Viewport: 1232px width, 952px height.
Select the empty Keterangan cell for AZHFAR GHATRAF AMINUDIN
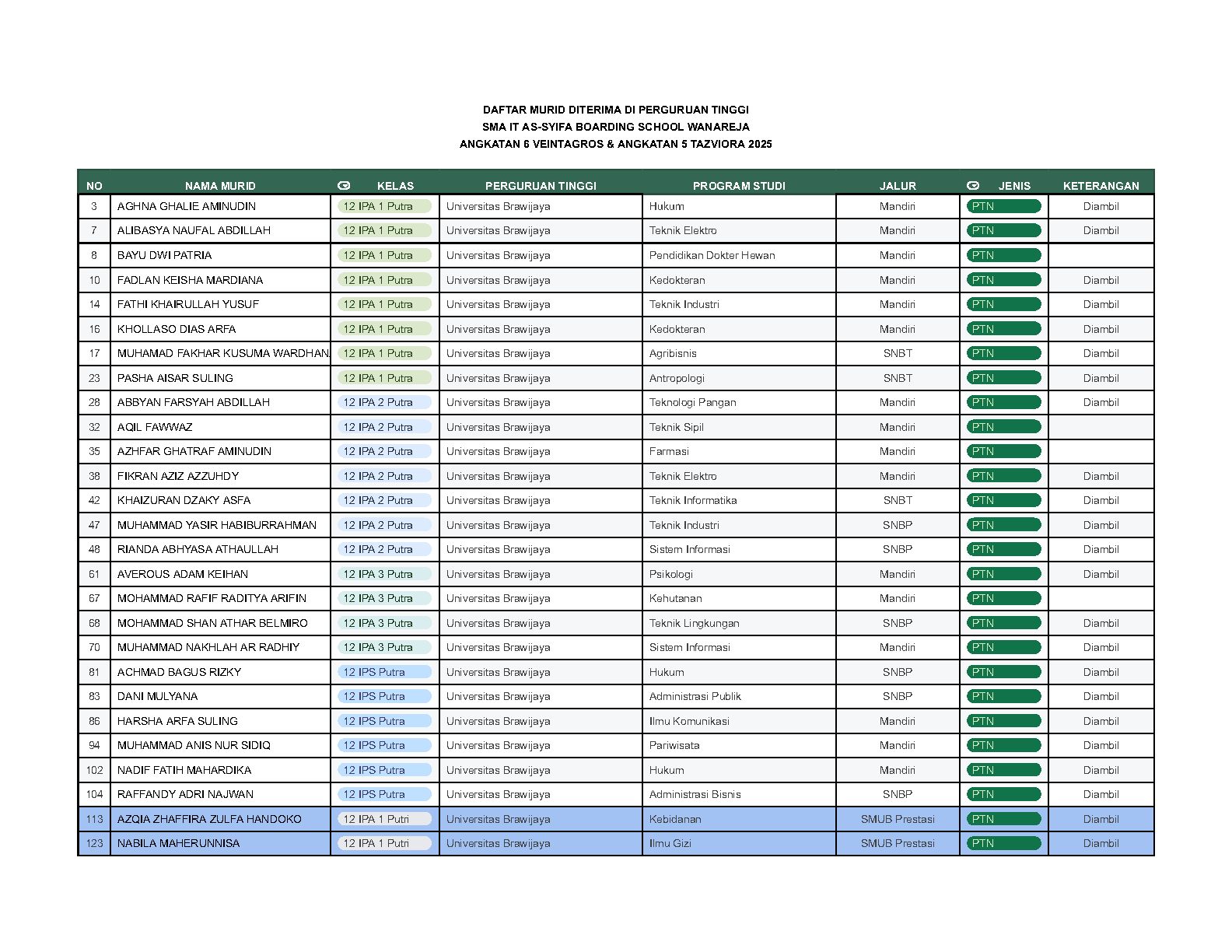(1101, 452)
